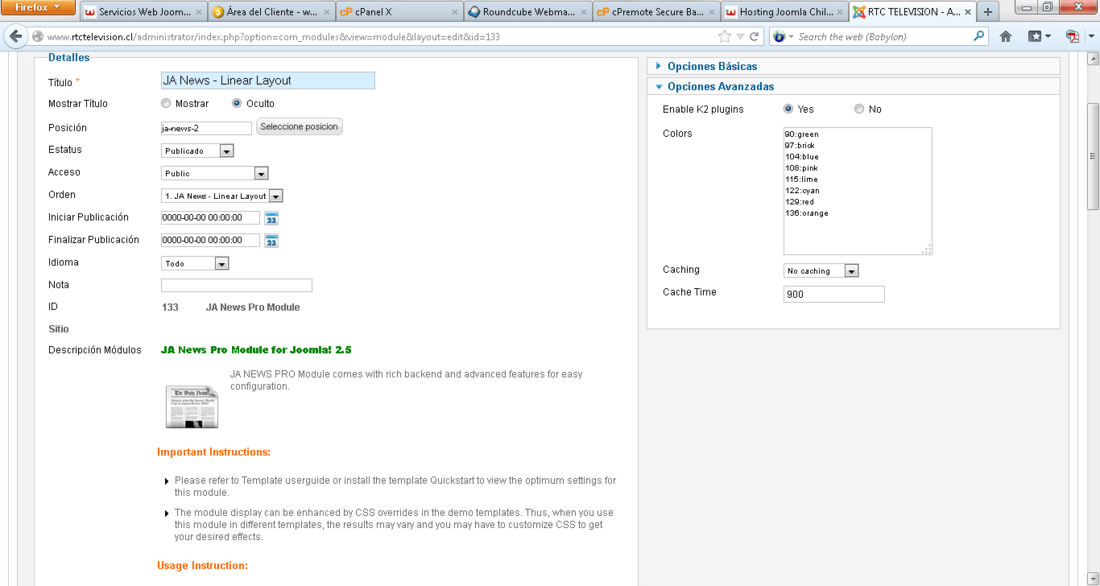Open the Orden dropdown
1100x586 pixels.
tap(222, 196)
